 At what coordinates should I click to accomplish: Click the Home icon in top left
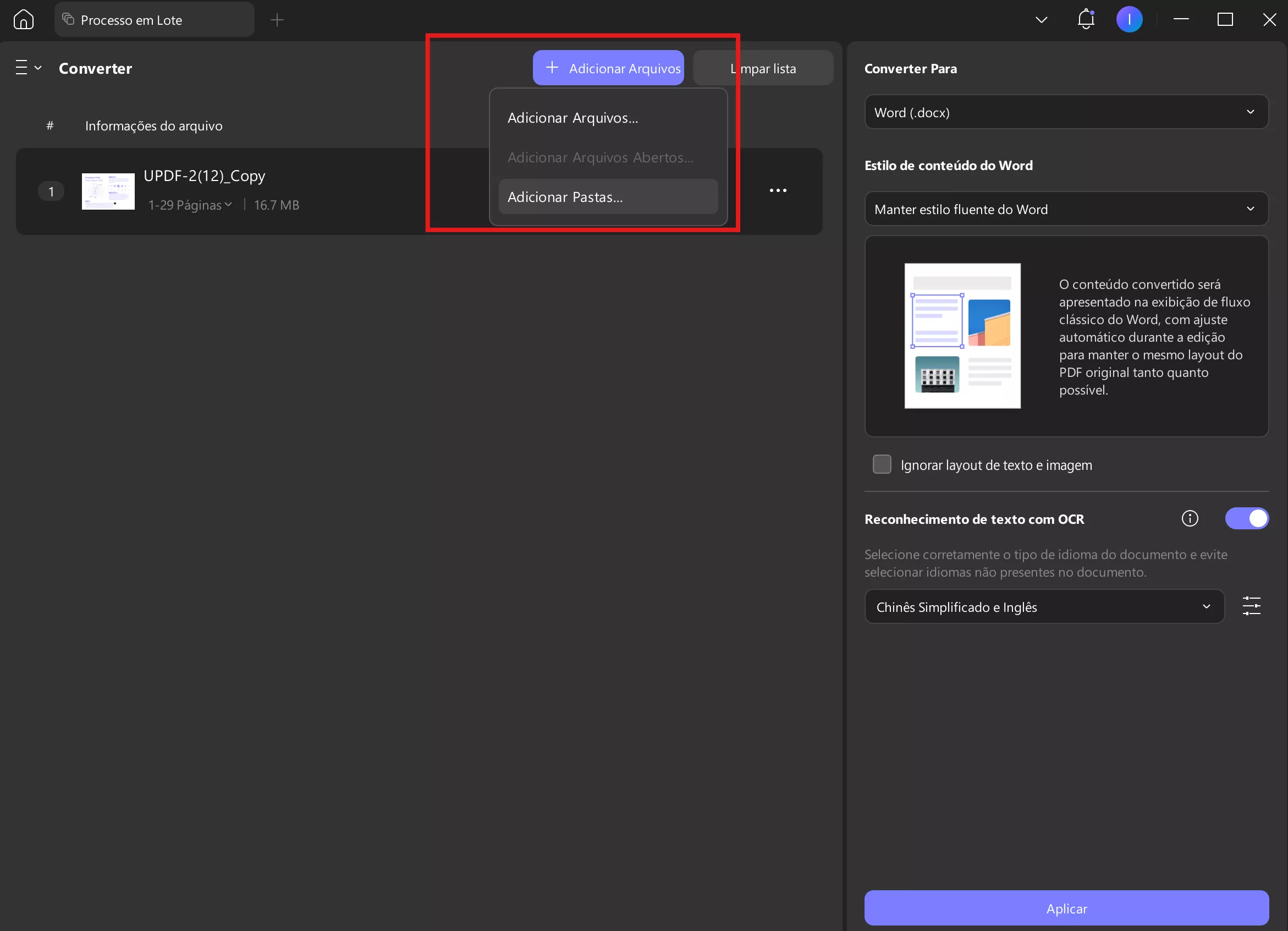[x=23, y=19]
